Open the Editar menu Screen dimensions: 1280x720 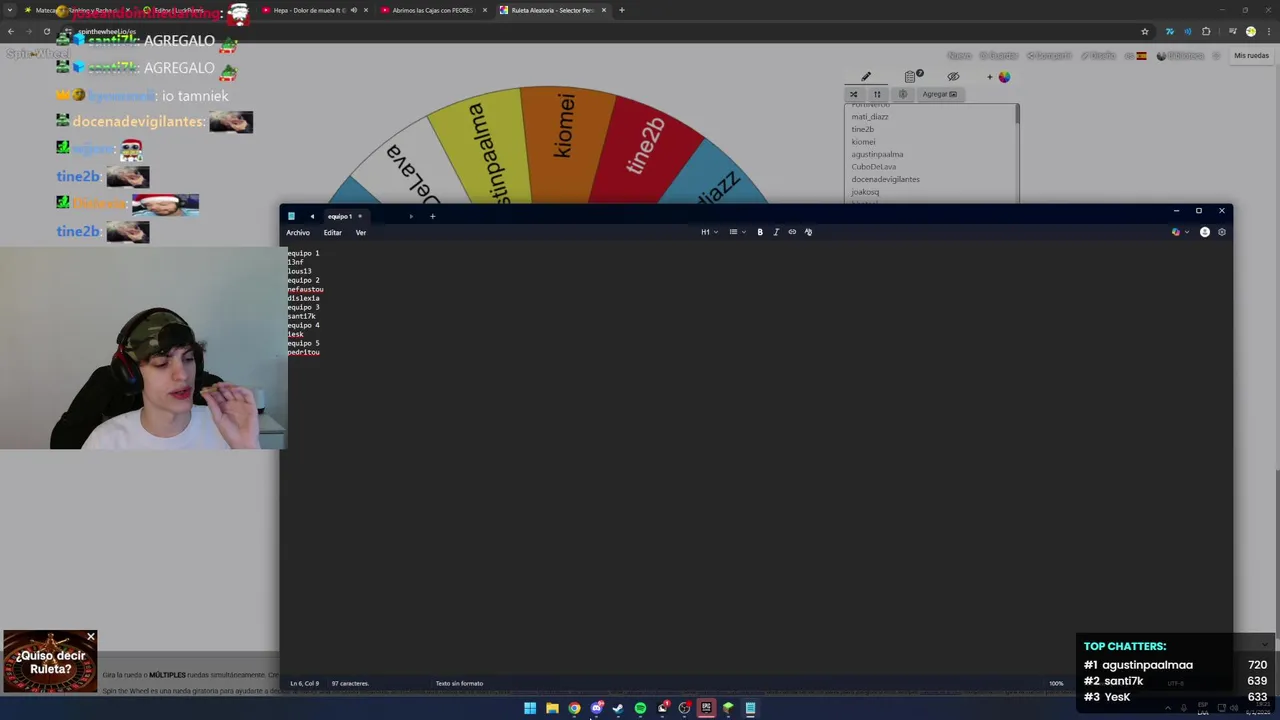click(333, 233)
